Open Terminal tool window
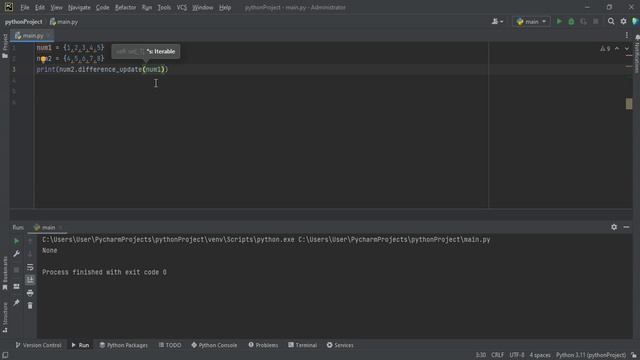This screenshot has width=640, height=360. point(302,345)
